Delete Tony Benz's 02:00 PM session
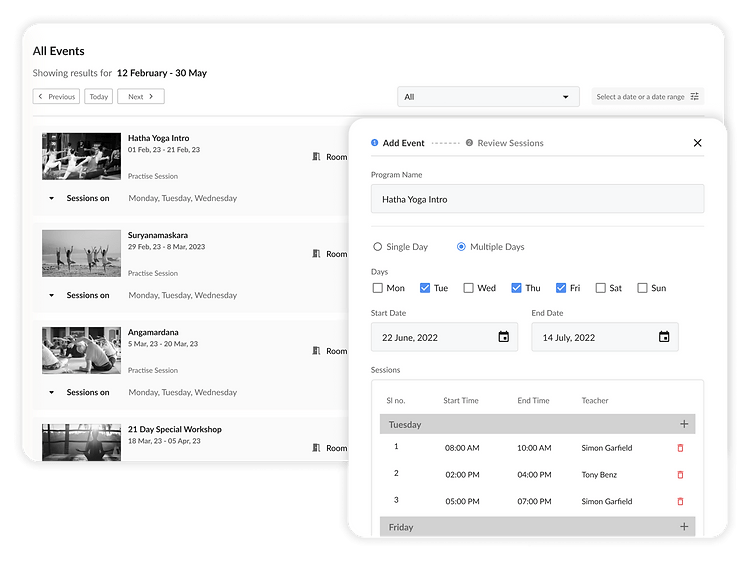The height and width of the screenshot is (561, 750). click(x=681, y=474)
